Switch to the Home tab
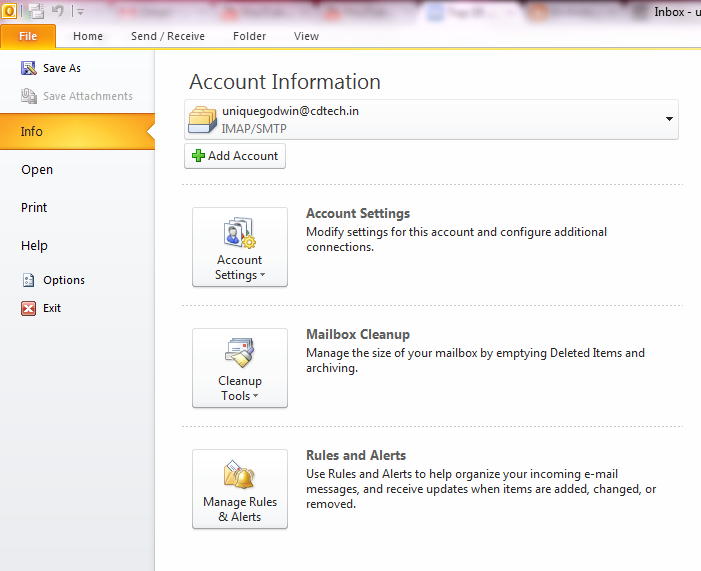This screenshot has height=571, width=701. [x=88, y=36]
